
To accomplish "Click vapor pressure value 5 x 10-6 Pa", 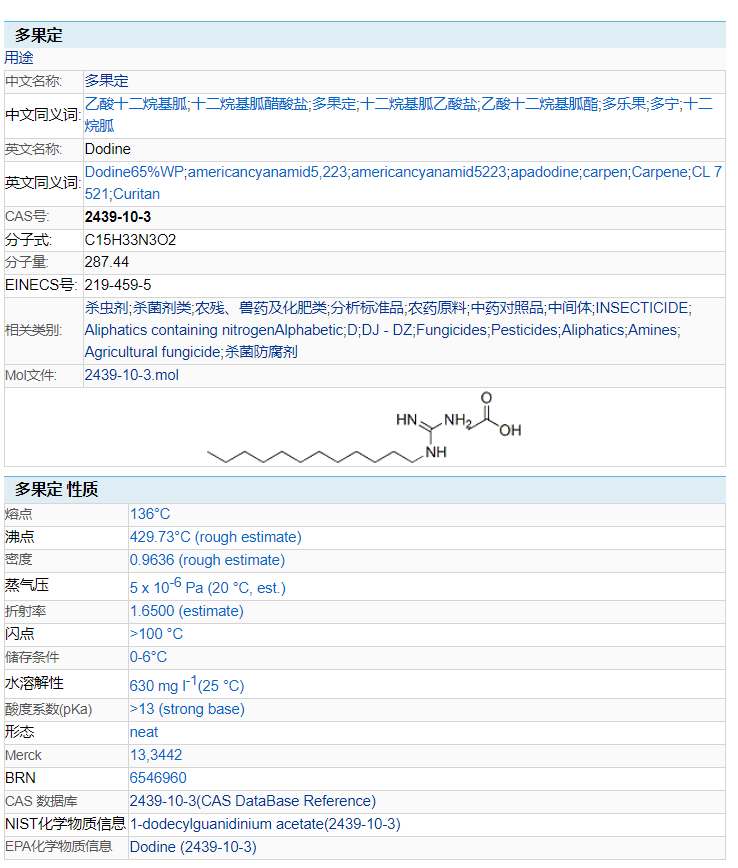I will [208, 586].
